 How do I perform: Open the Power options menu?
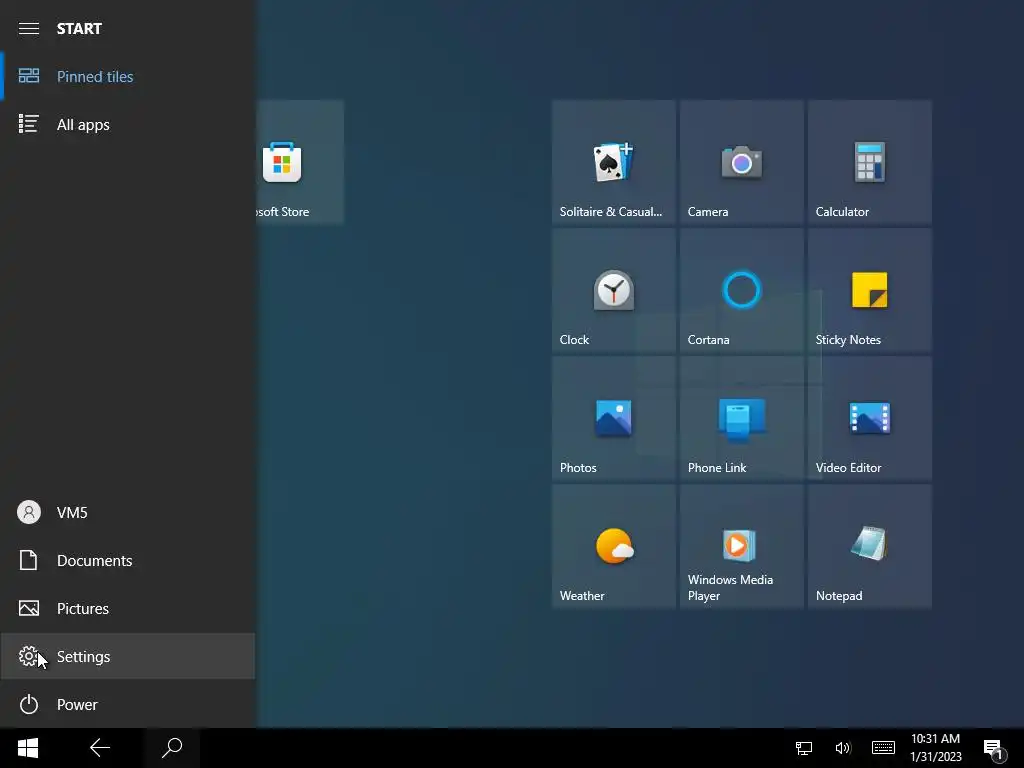[127, 705]
